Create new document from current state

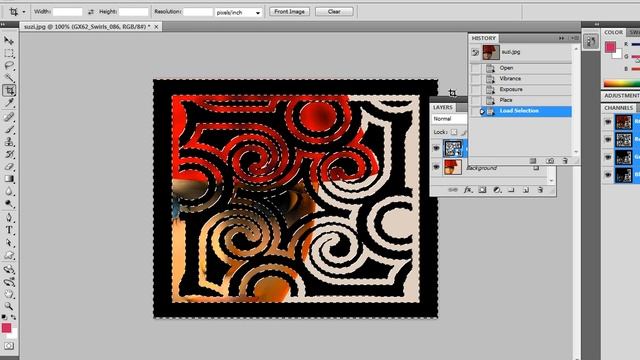(x=533, y=161)
